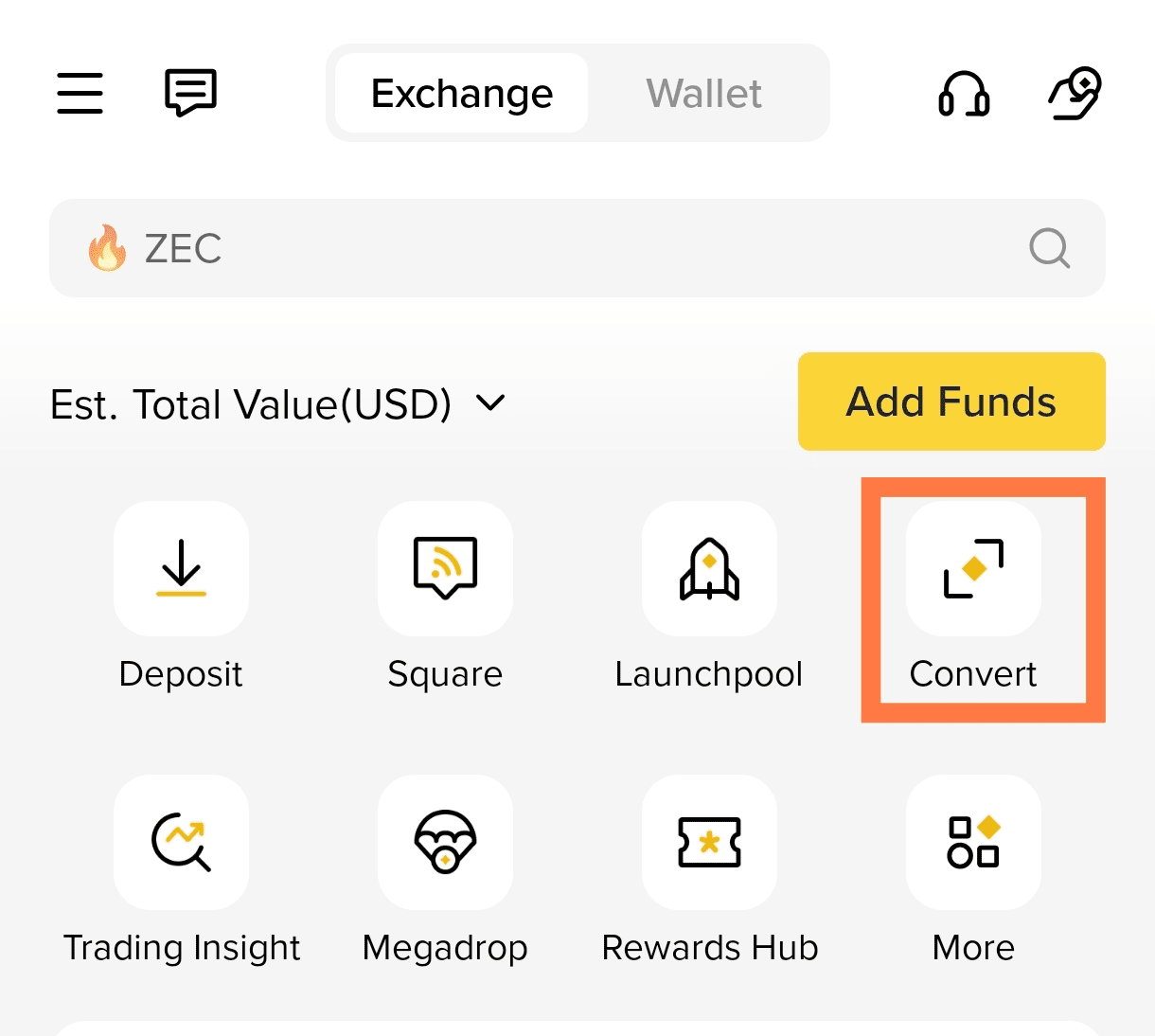Click the Add Funds button
The height and width of the screenshot is (1036, 1155).
pos(951,402)
